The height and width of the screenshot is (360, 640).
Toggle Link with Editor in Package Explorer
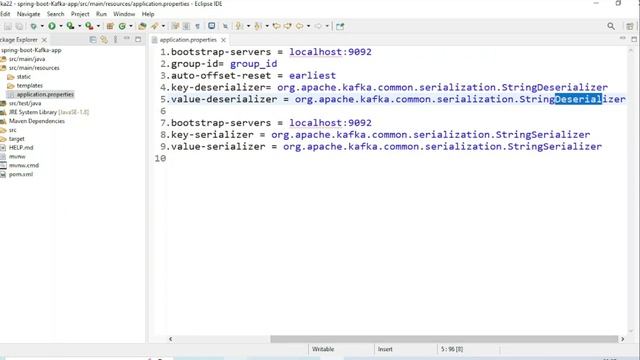[x=104, y=40]
